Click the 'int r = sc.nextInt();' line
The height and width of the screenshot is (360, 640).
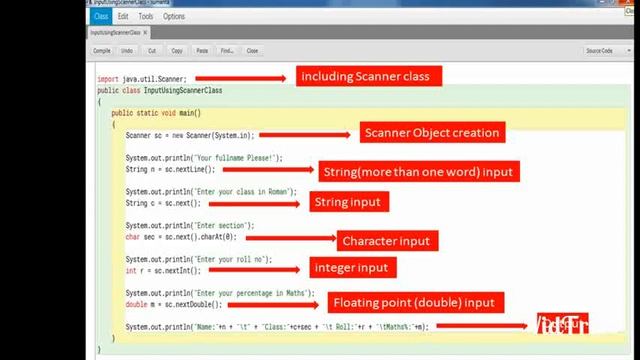point(163,271)
